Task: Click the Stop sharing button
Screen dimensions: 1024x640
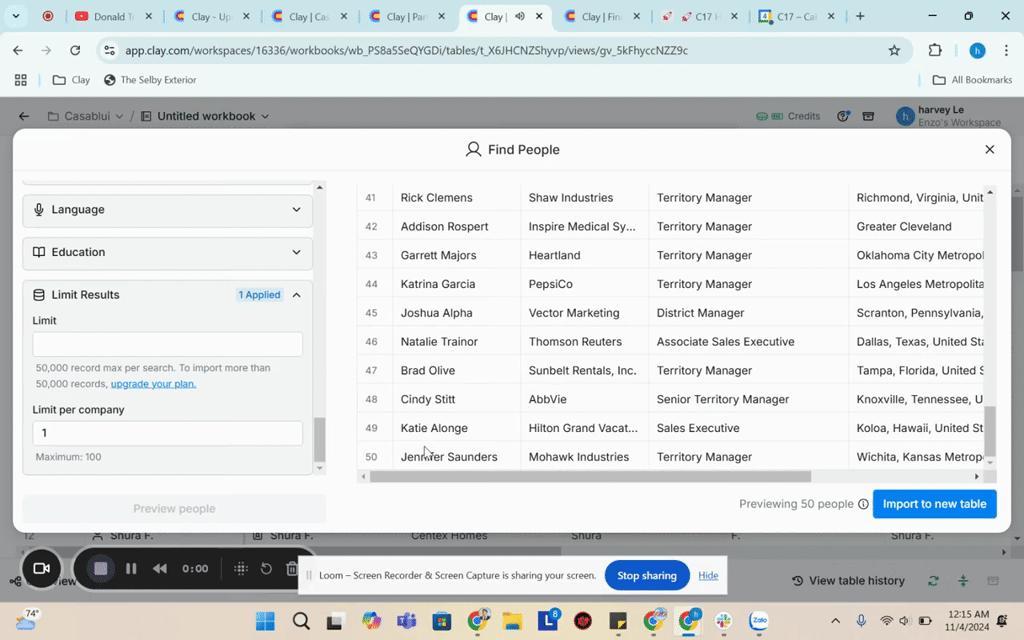Action: click(x=646, y=575)
